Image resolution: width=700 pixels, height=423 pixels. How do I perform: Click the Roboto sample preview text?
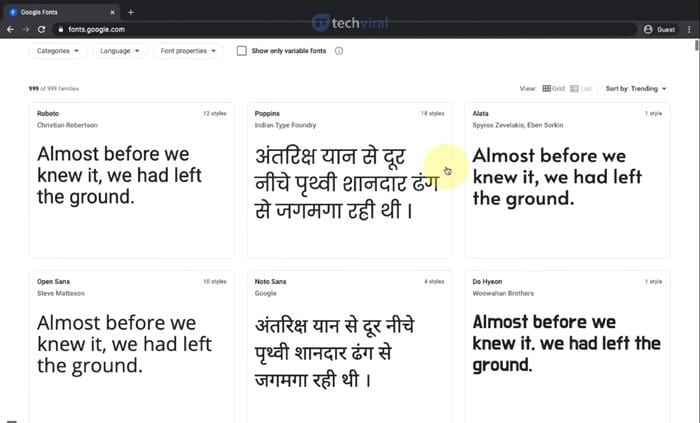(x=119, y=175)
